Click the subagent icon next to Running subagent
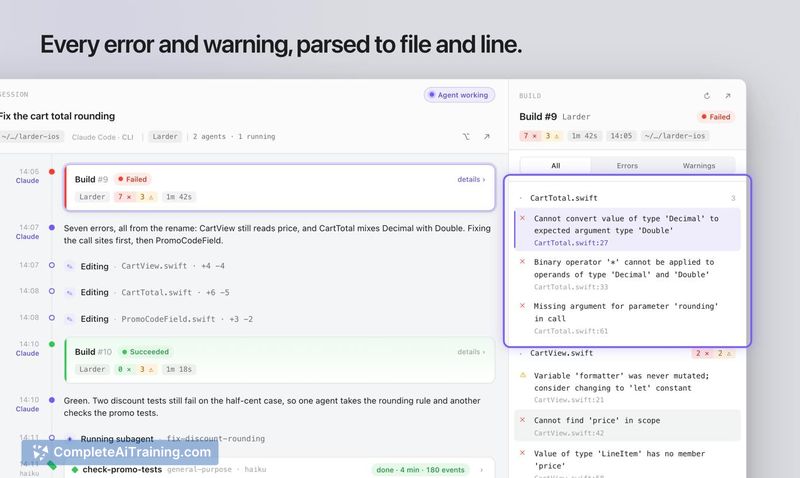800x478 pixels. click(70, 439)
